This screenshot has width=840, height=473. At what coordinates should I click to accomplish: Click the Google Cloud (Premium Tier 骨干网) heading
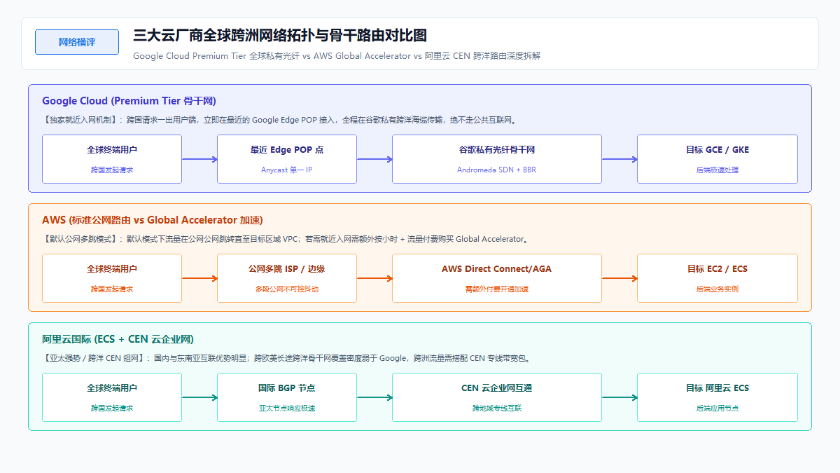(129, 101)
